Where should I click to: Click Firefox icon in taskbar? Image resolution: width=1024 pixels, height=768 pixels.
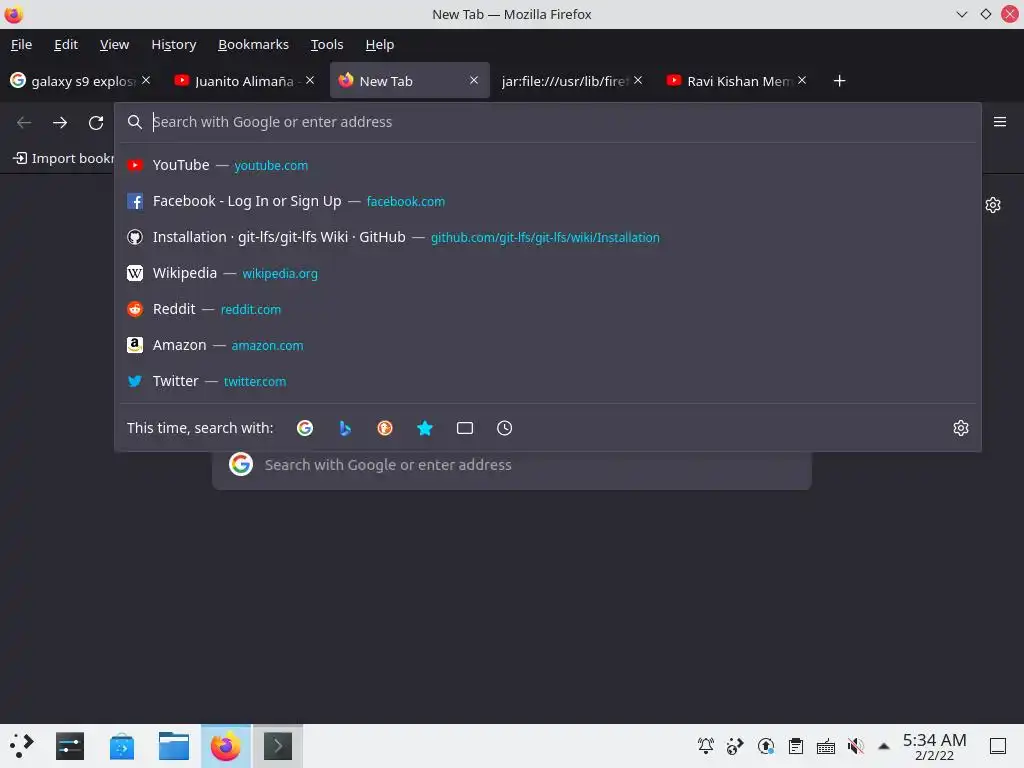click(225, 746)
